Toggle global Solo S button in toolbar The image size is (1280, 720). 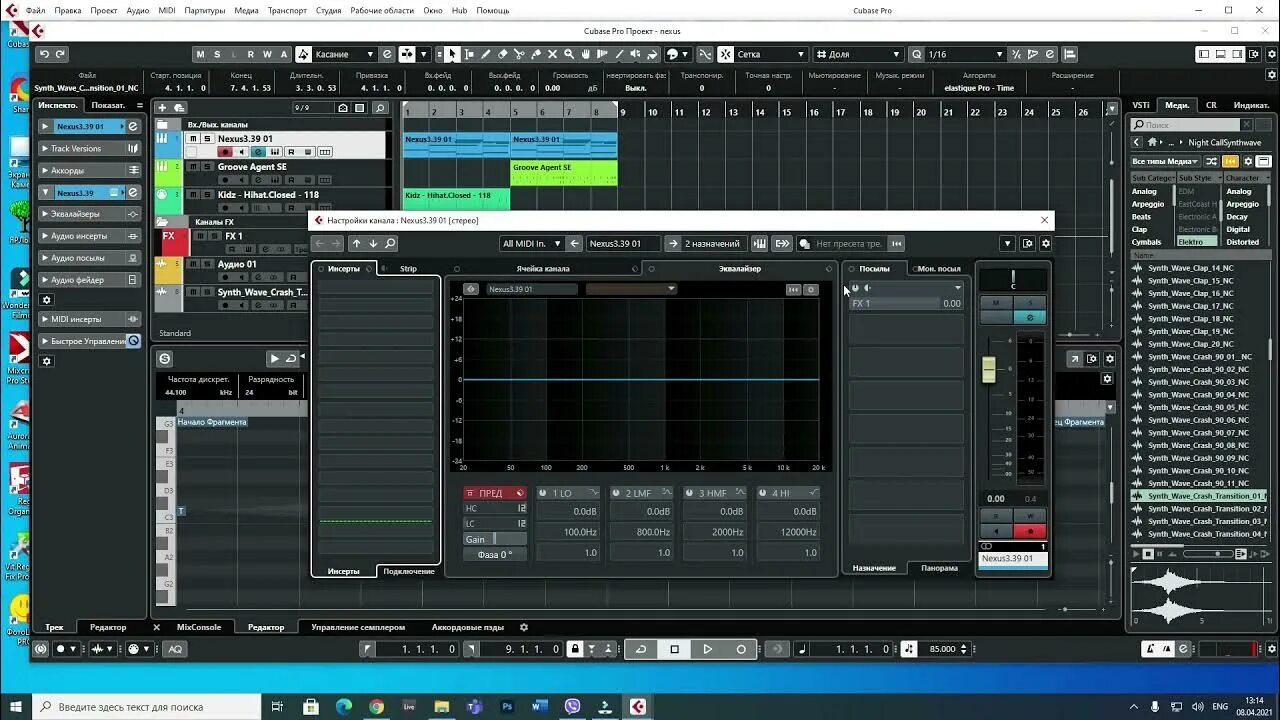(x=218, y=54)
